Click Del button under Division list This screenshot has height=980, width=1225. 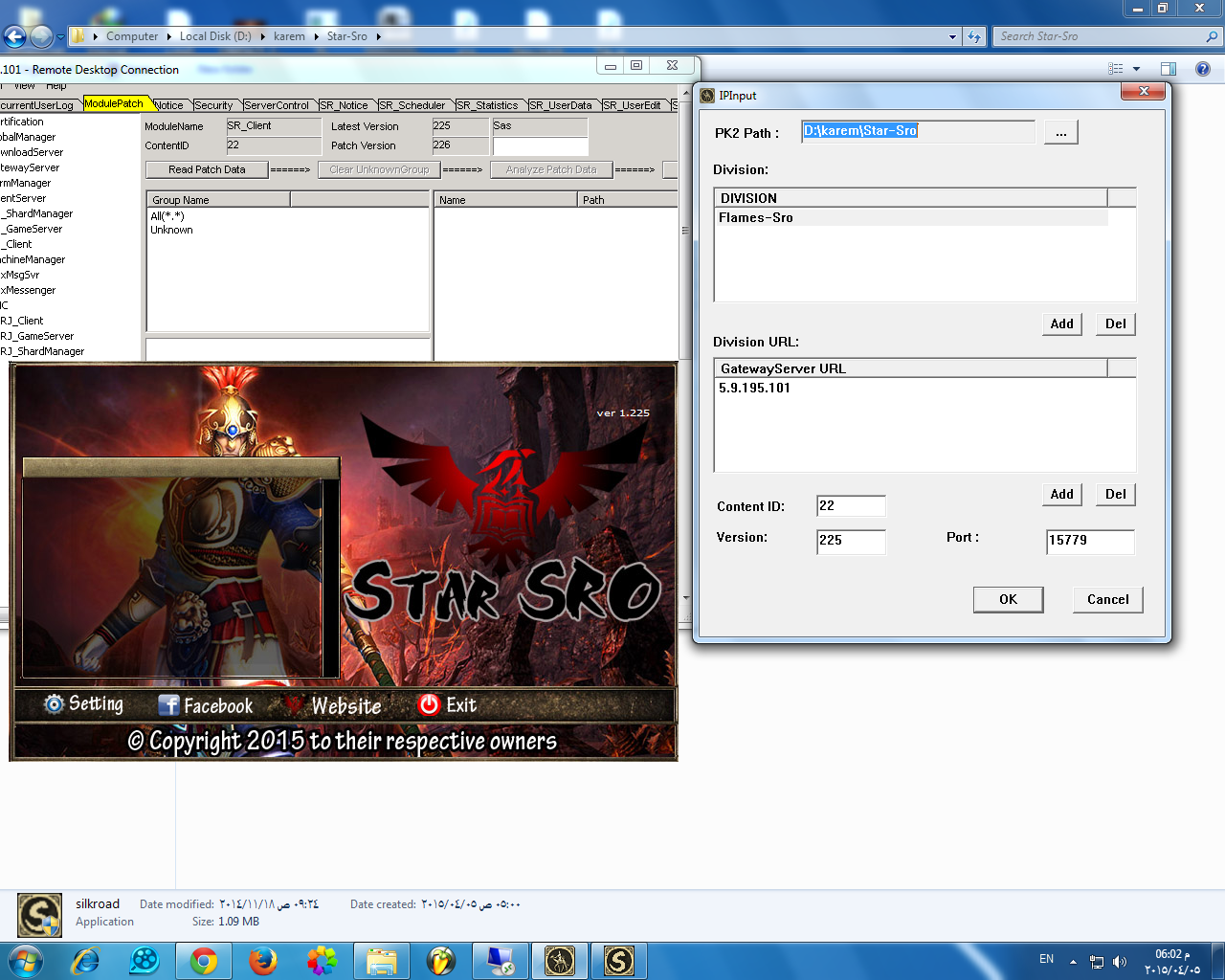click(x=1115, y=323)
